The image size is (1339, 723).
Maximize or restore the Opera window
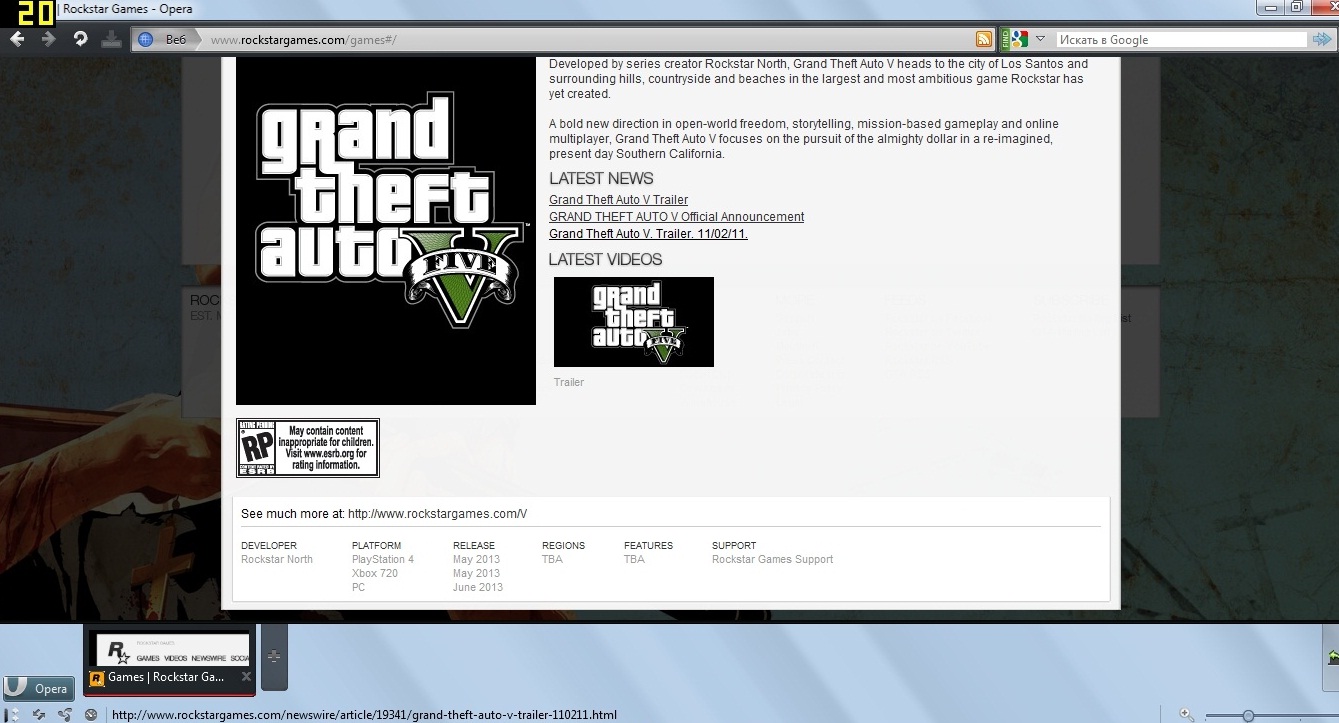1296,8
